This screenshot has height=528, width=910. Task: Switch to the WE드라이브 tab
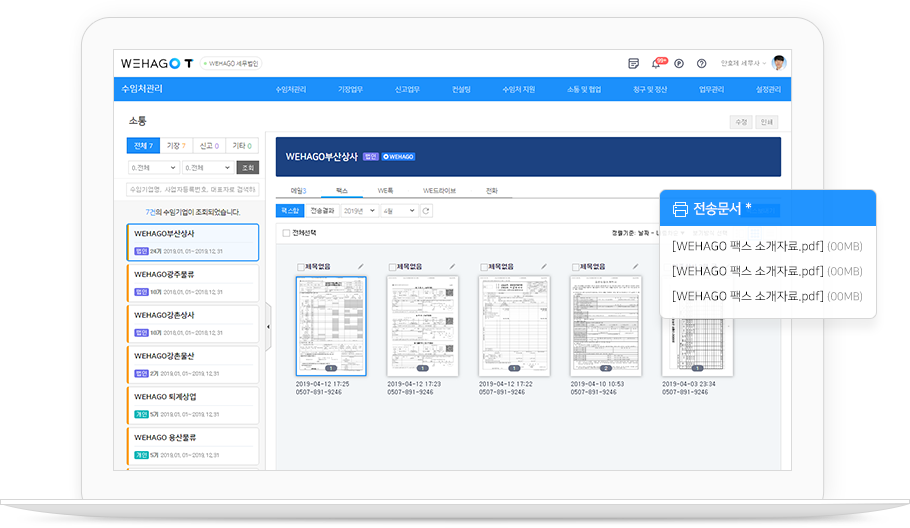click(x=439, y=190)
